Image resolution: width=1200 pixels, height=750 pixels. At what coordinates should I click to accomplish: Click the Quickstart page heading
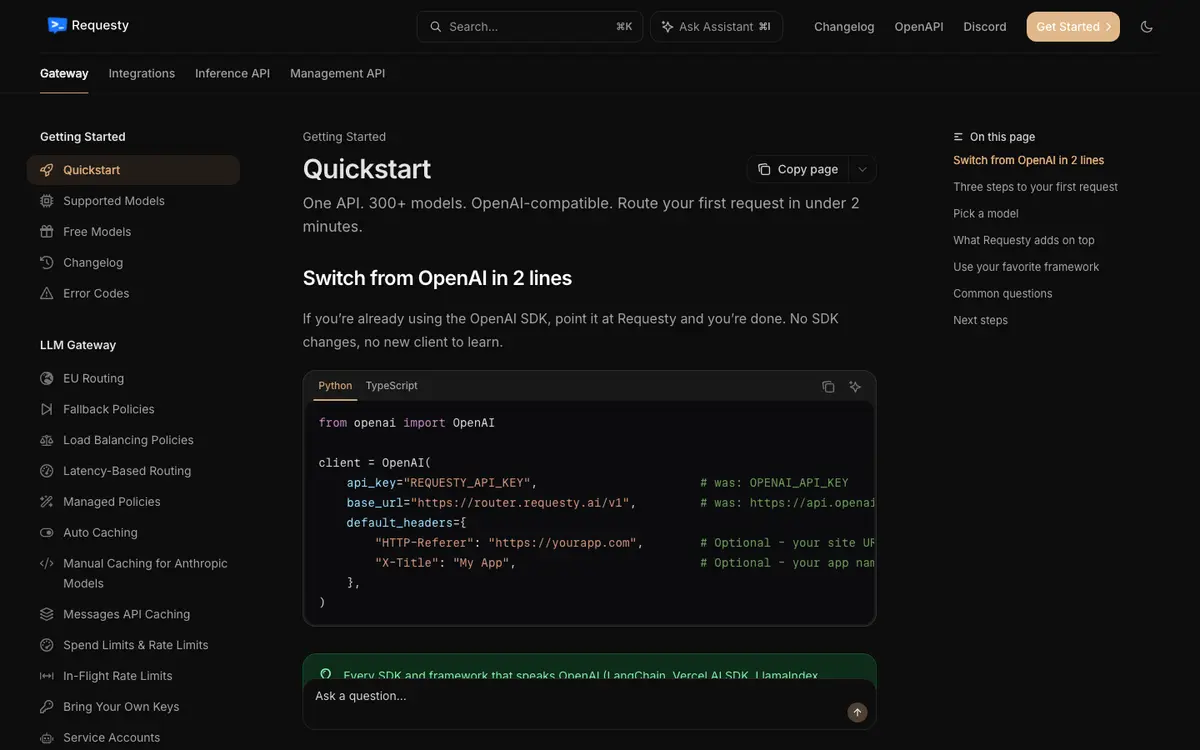[367, 168]
